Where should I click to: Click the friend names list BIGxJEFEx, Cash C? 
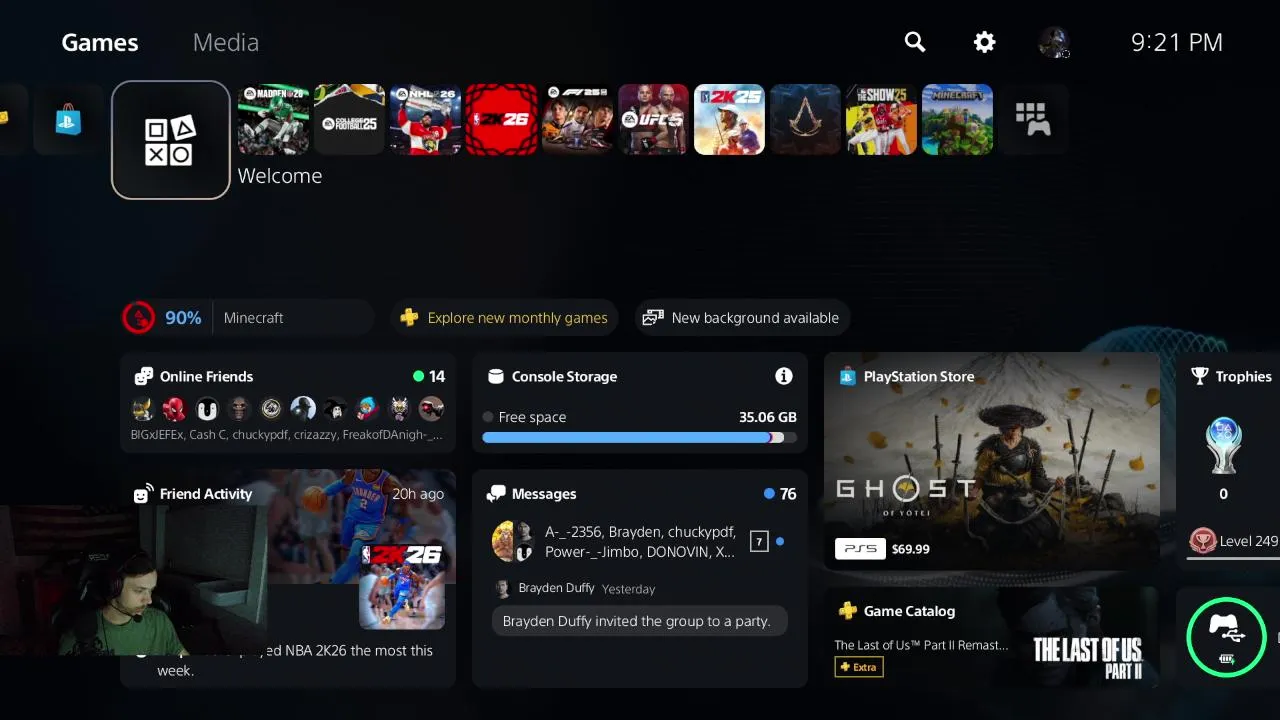point(286,435)
